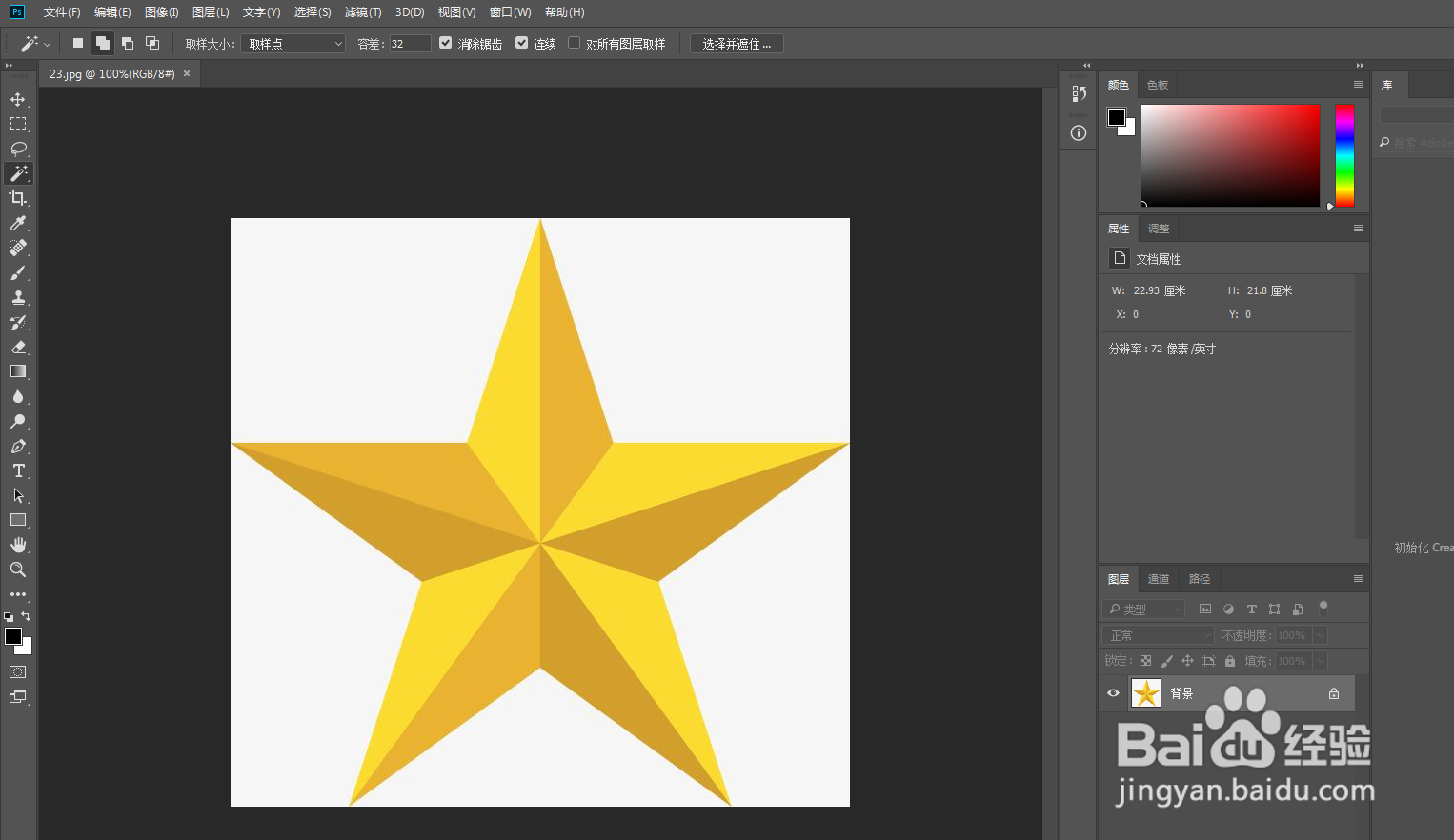Switch to the 通道 tab
Viewport: 1454px width, 840px height.
tap(1159, 579)
